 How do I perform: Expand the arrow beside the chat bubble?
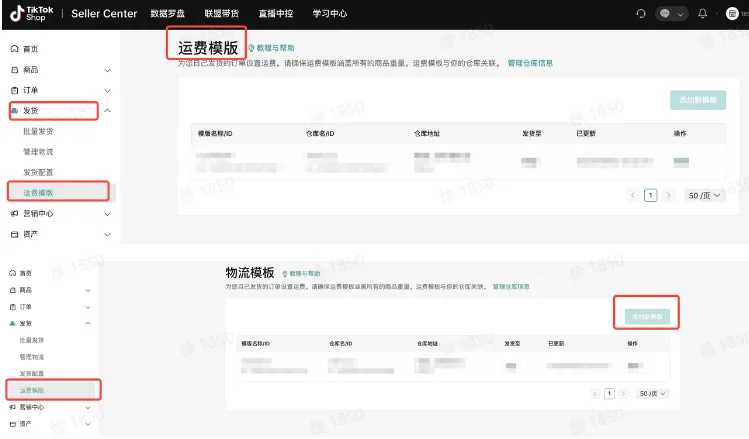(680, 14)
